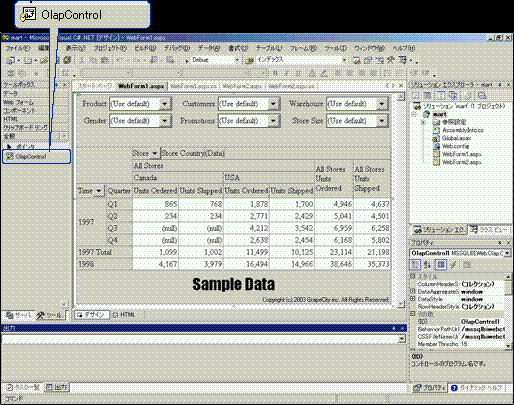Select AssemblyInfo.cs in Solution Explorer

coord(463,130)
